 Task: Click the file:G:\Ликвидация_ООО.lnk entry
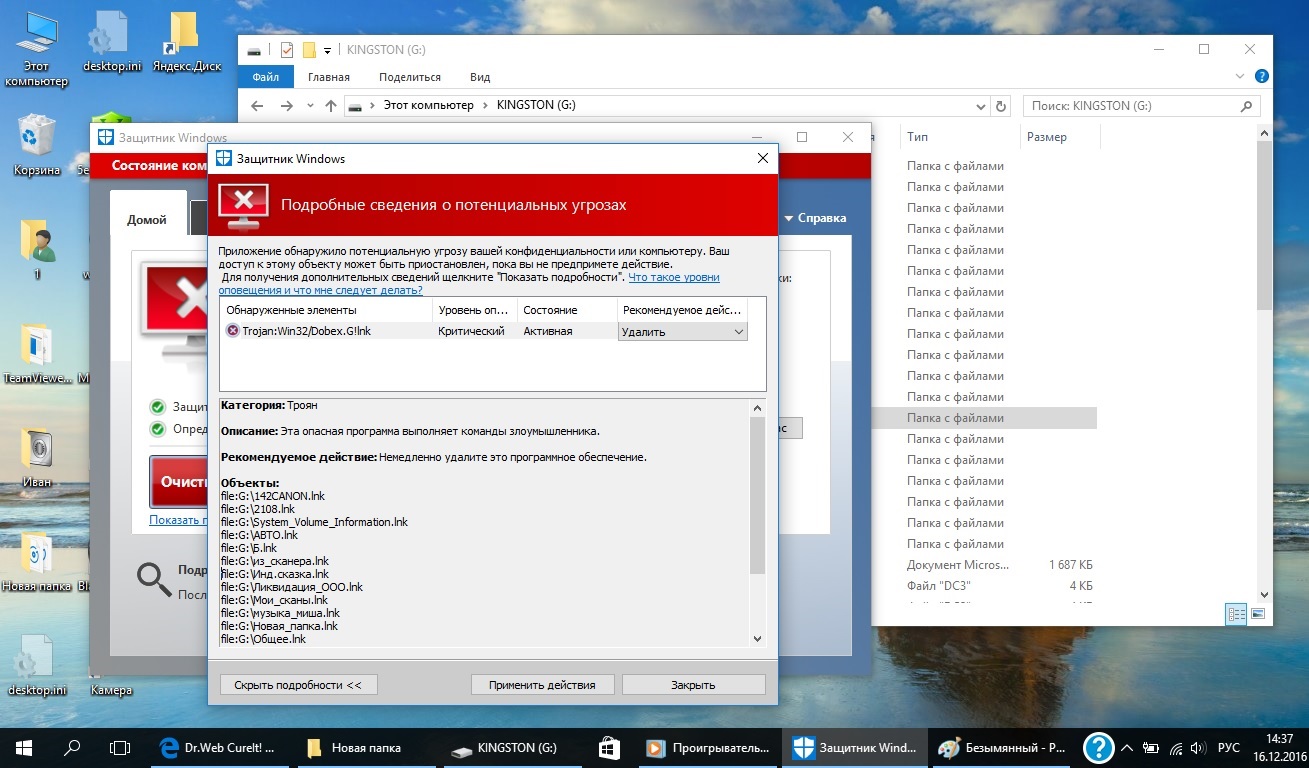(291, 587)
